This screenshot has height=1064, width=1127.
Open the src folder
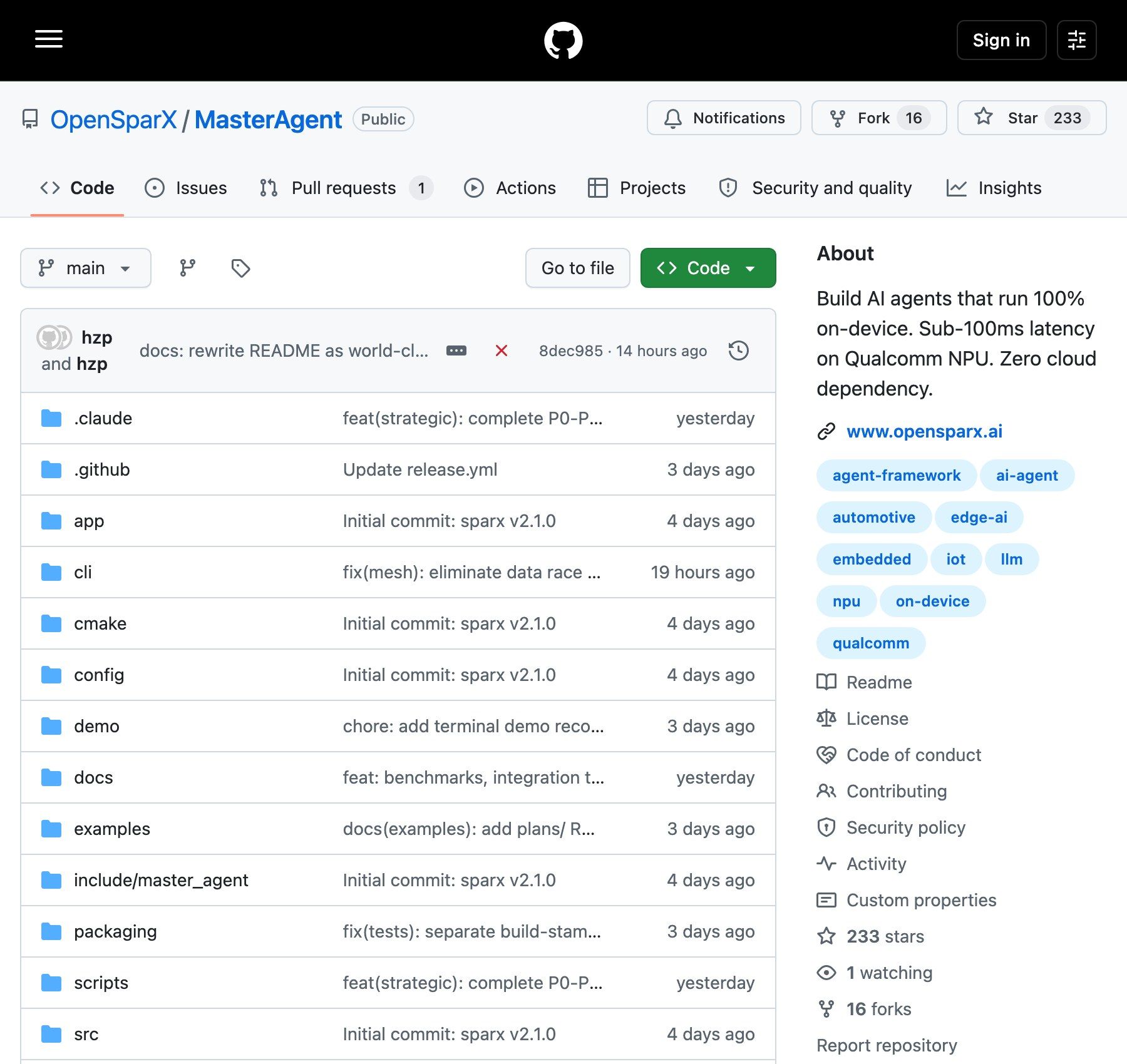point(86,1034)
